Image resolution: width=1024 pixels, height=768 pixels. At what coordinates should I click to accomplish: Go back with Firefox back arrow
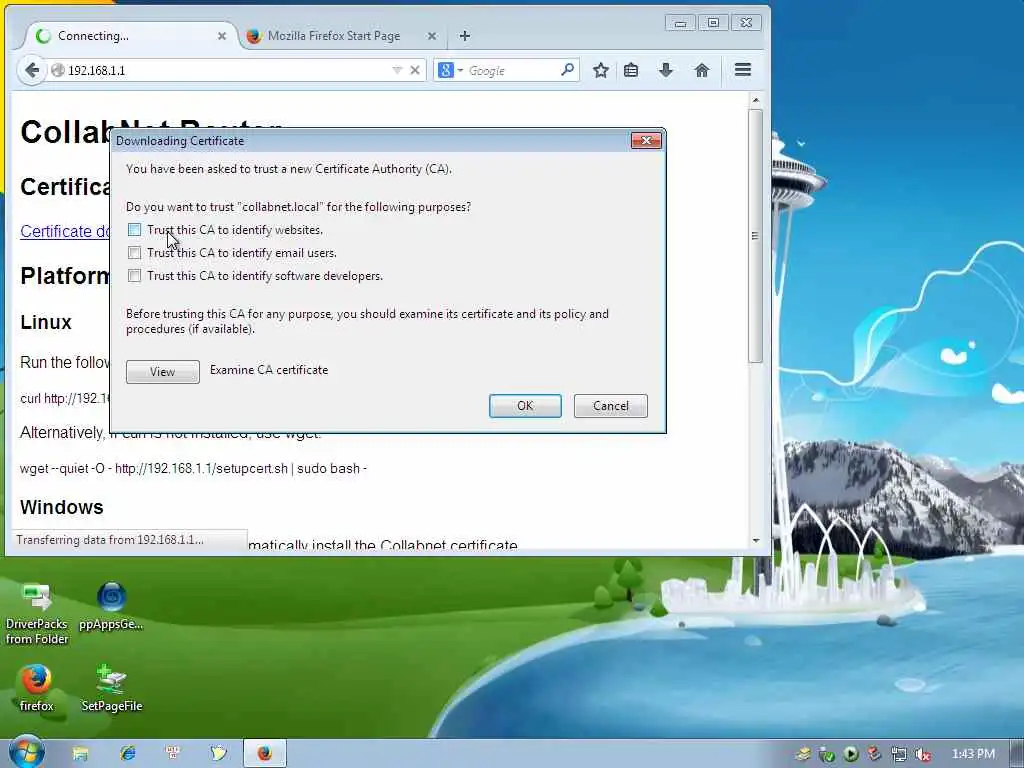[31, 70]
